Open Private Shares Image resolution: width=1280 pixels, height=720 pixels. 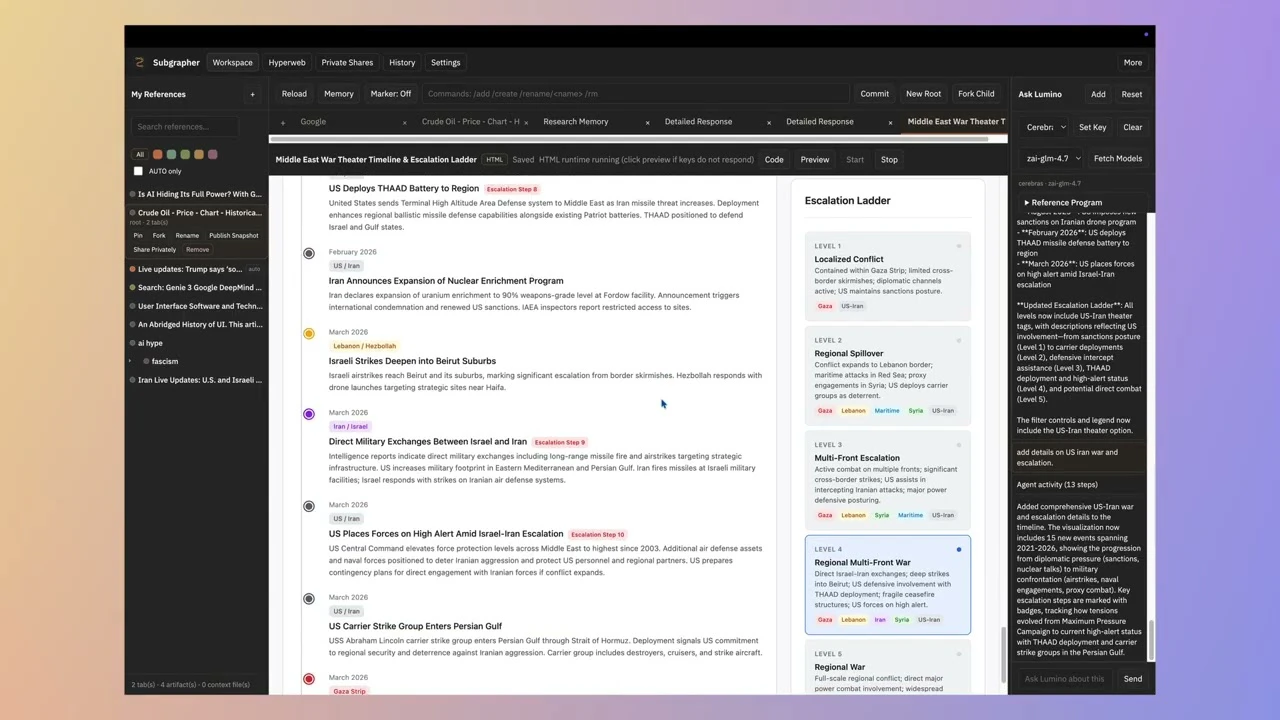tap(347, 62)
